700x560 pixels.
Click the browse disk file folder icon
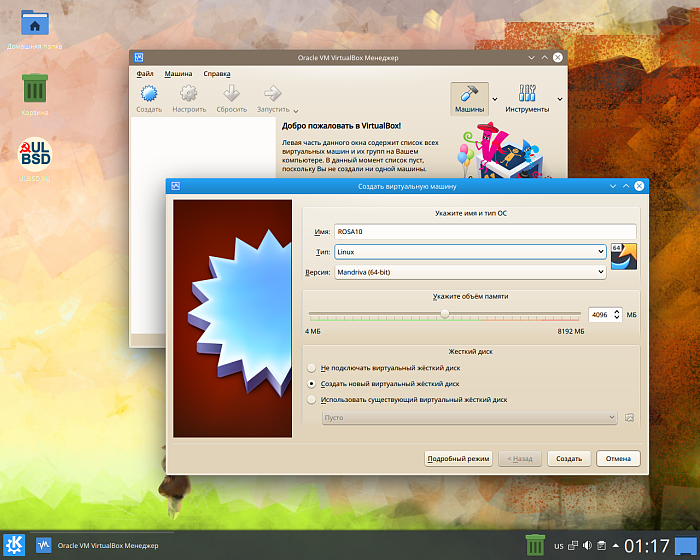pyautogui.click(x=629, y=418)
